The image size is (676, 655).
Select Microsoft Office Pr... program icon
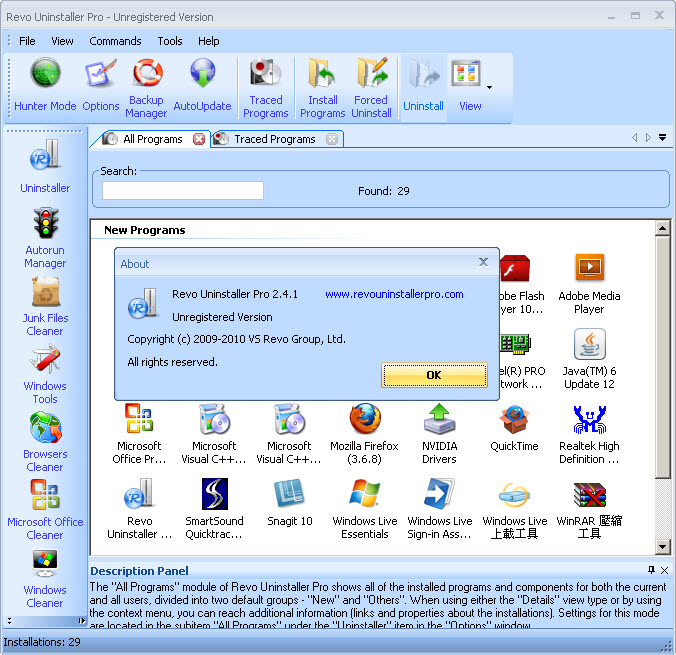point(139,434)
